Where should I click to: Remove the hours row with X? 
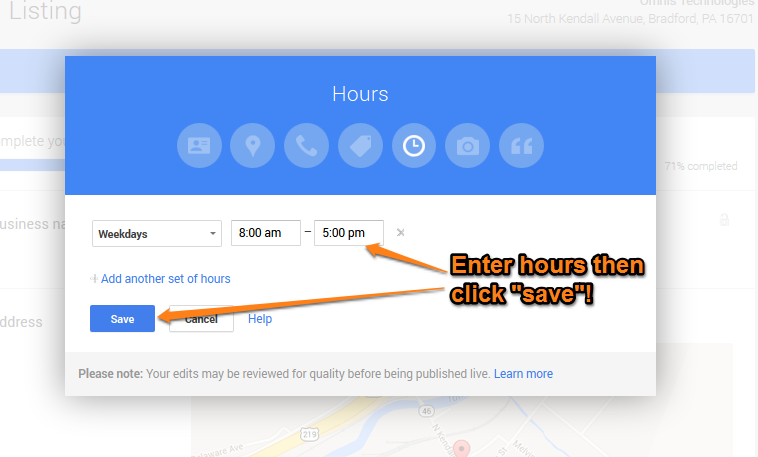(401, 233)
